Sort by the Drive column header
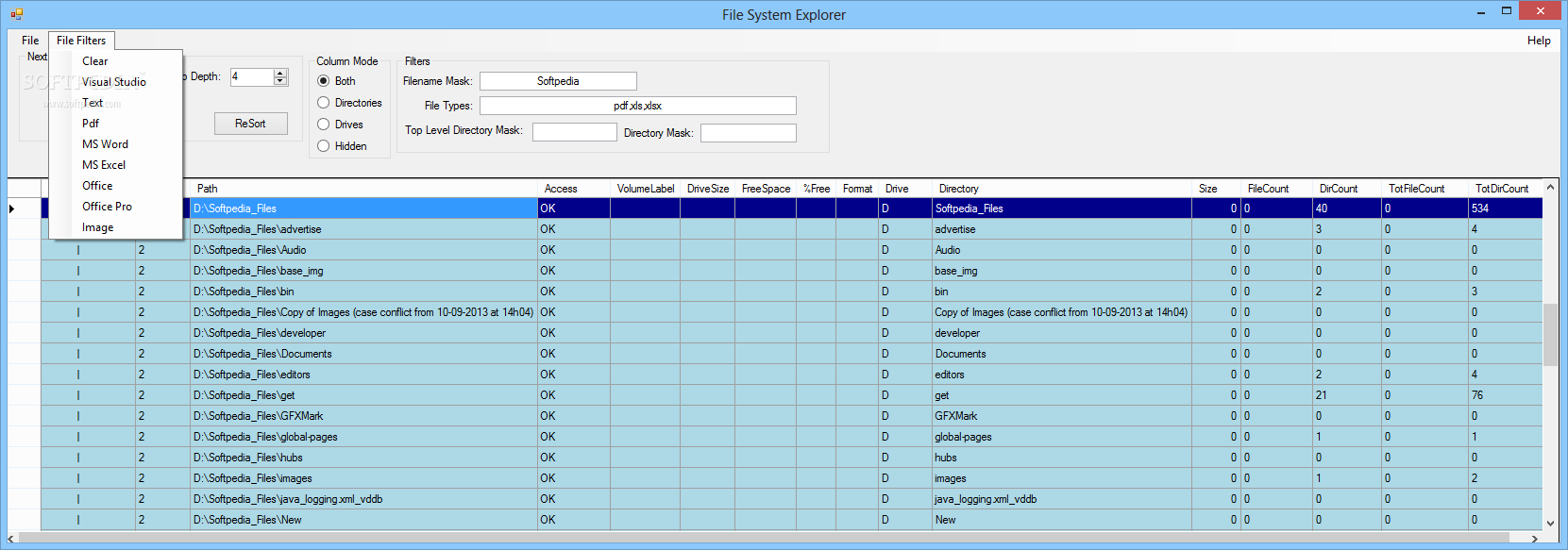 (905, 189)
